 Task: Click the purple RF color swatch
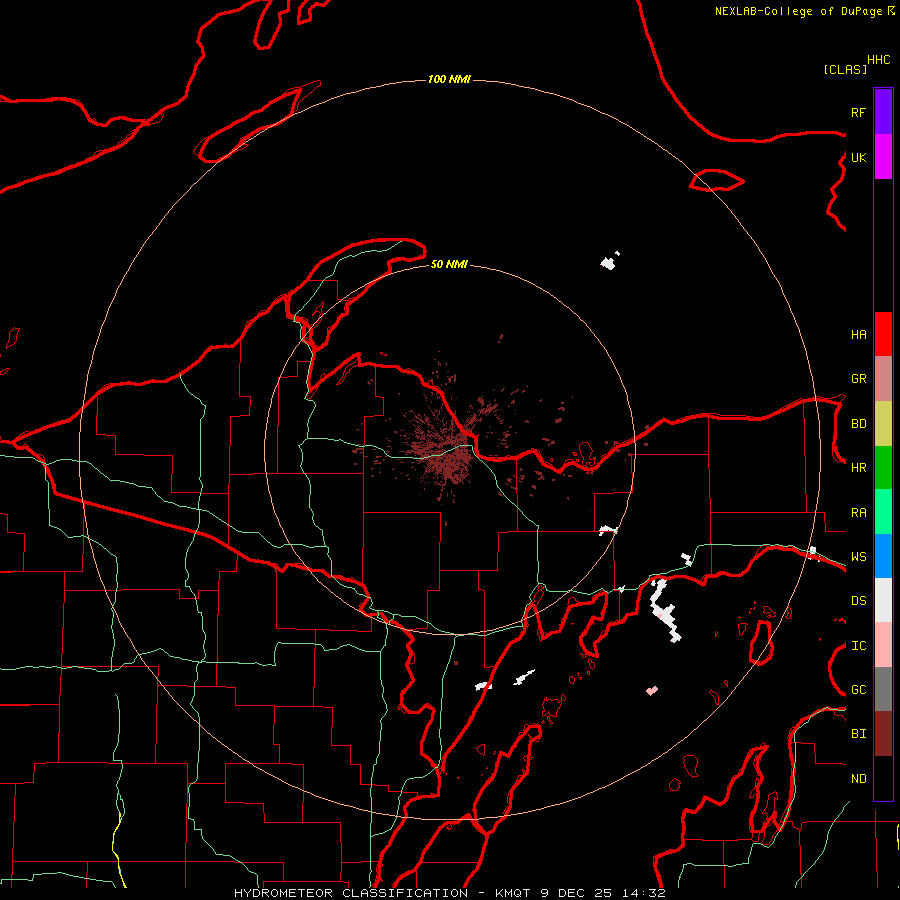pos(883,112)
